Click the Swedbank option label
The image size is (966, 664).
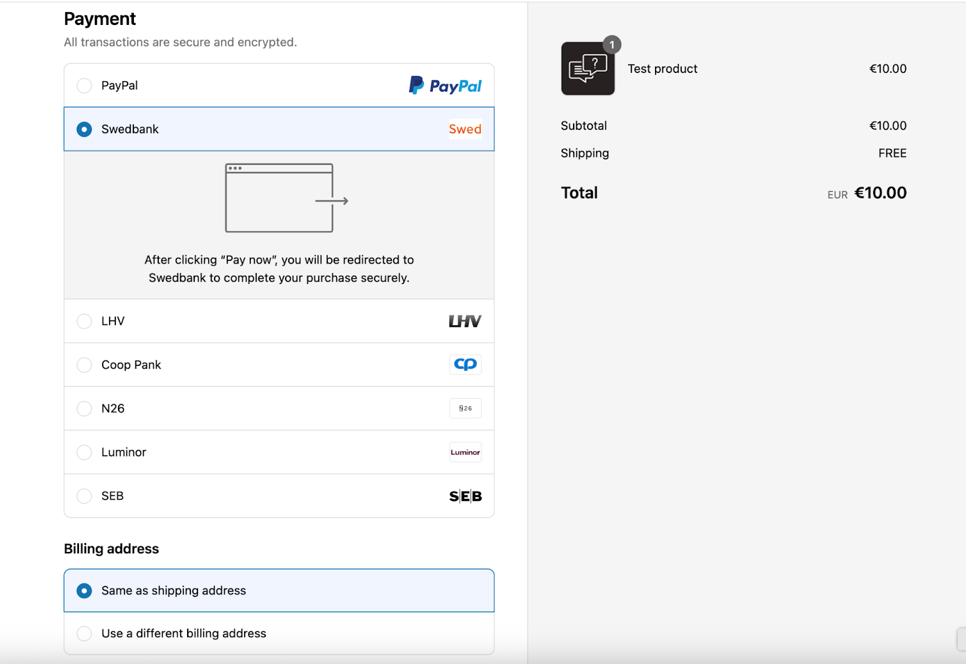pos(130,129)
